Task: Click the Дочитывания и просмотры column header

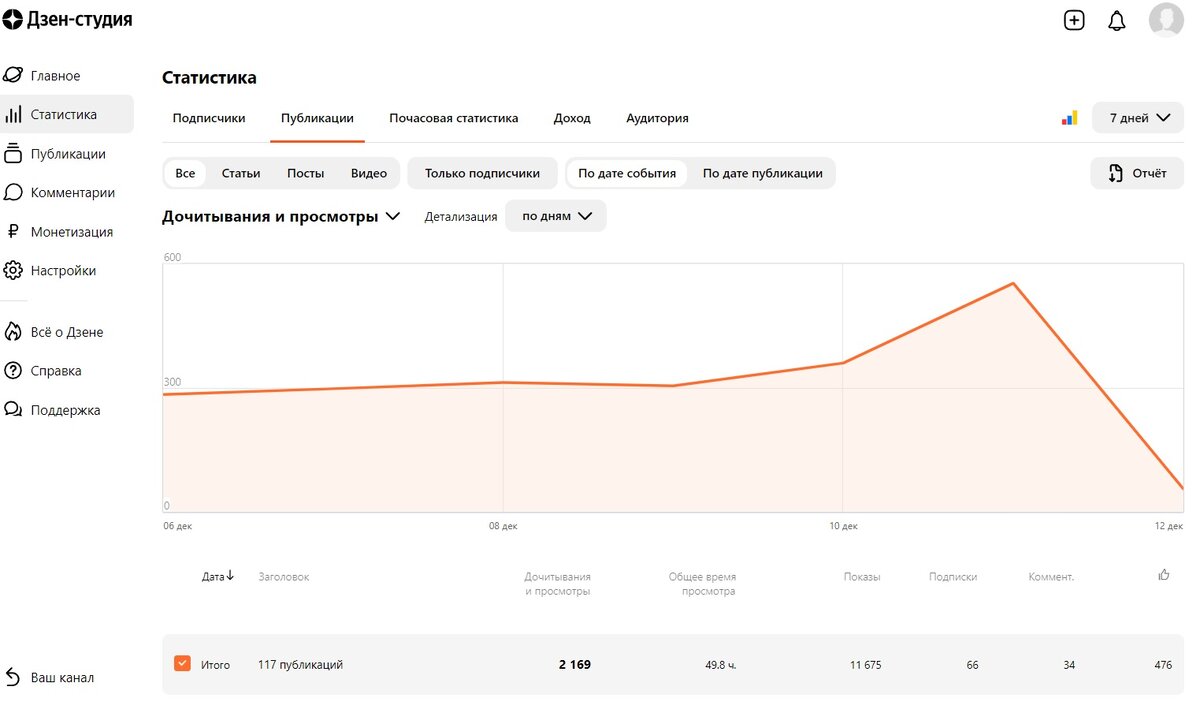Action: tap(557, 584)
